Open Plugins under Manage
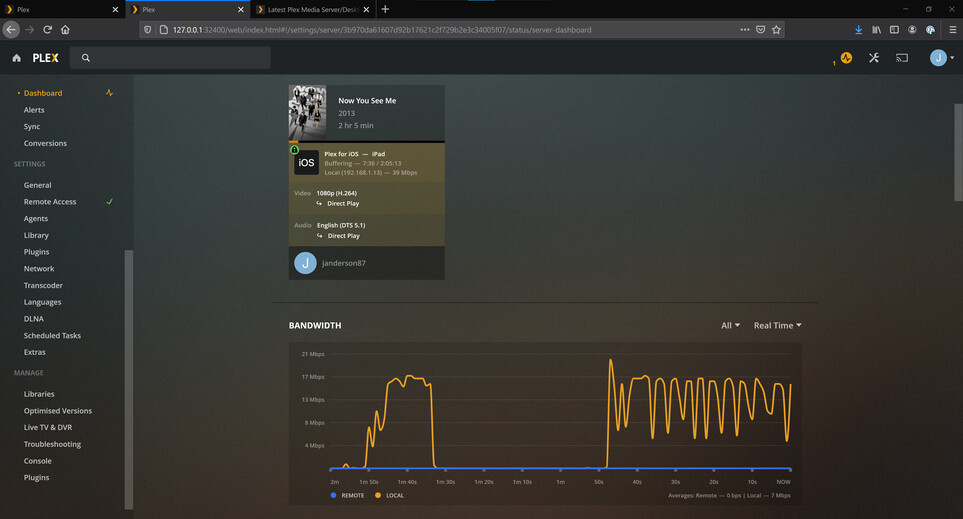963x519 pixels. coord(36,477)
